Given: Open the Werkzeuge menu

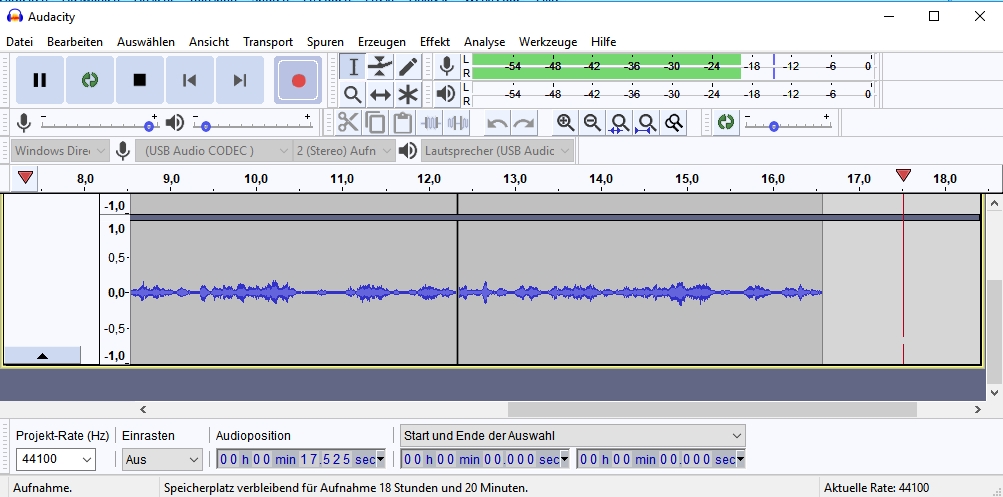Looking at the screenshot, I should (x=548, y=42).
